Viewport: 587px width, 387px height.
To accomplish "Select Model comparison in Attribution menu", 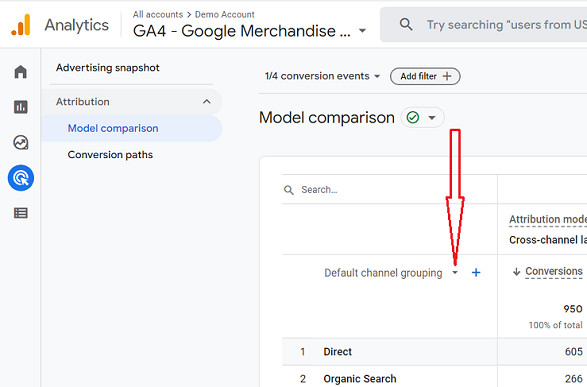I will tap(131, 128).
